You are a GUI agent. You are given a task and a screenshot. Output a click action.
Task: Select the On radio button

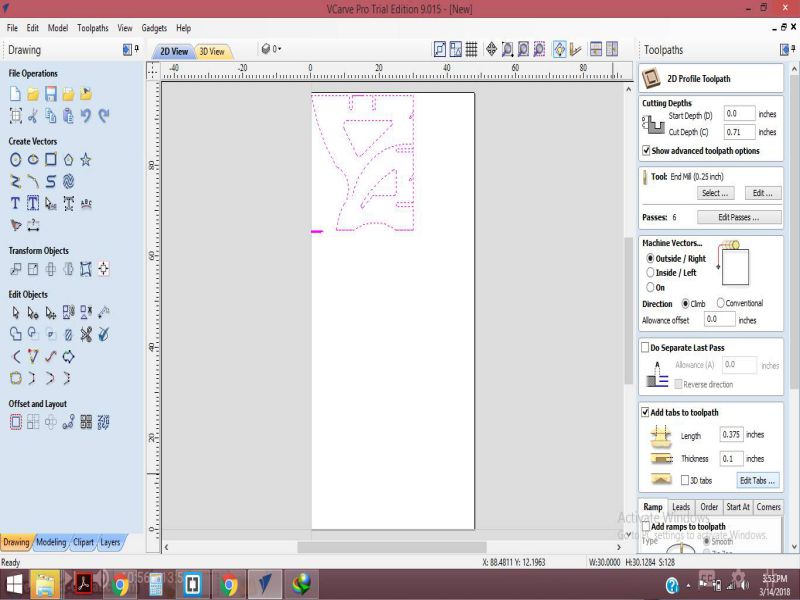(651, 287)
